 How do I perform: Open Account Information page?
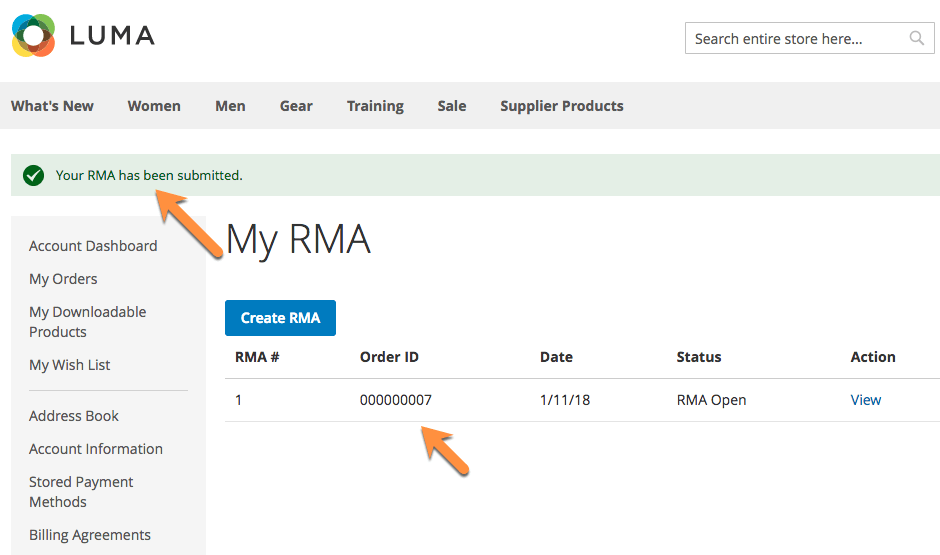[96, 449]
